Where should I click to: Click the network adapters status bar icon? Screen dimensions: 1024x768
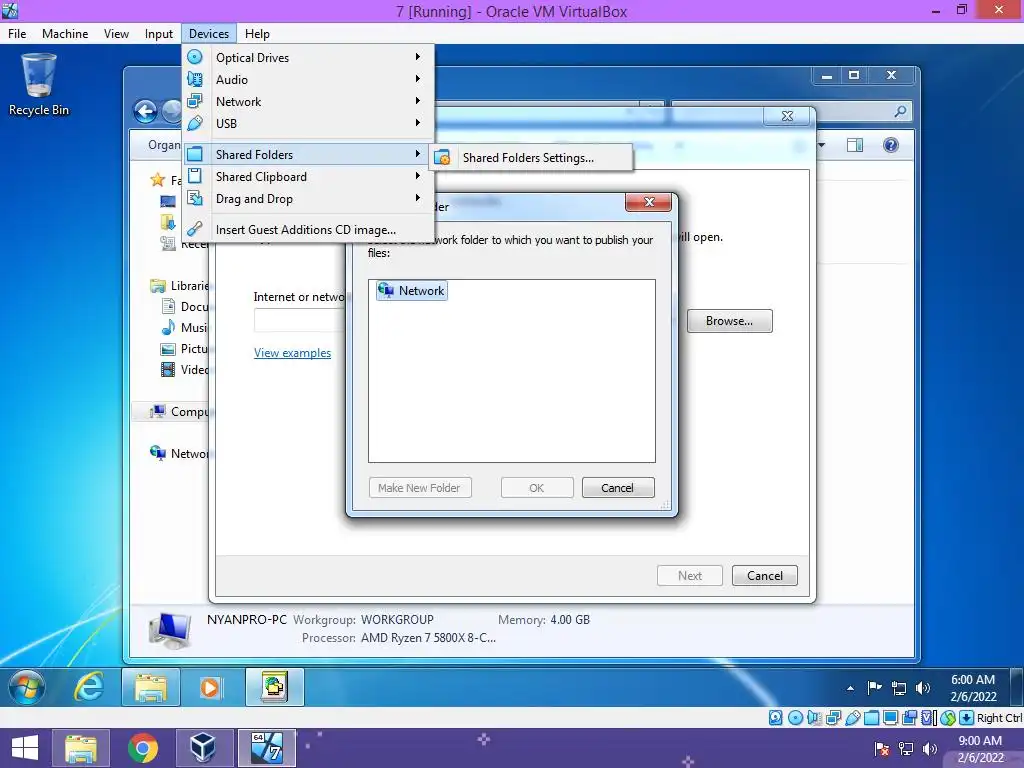click(x=833, y=718)
